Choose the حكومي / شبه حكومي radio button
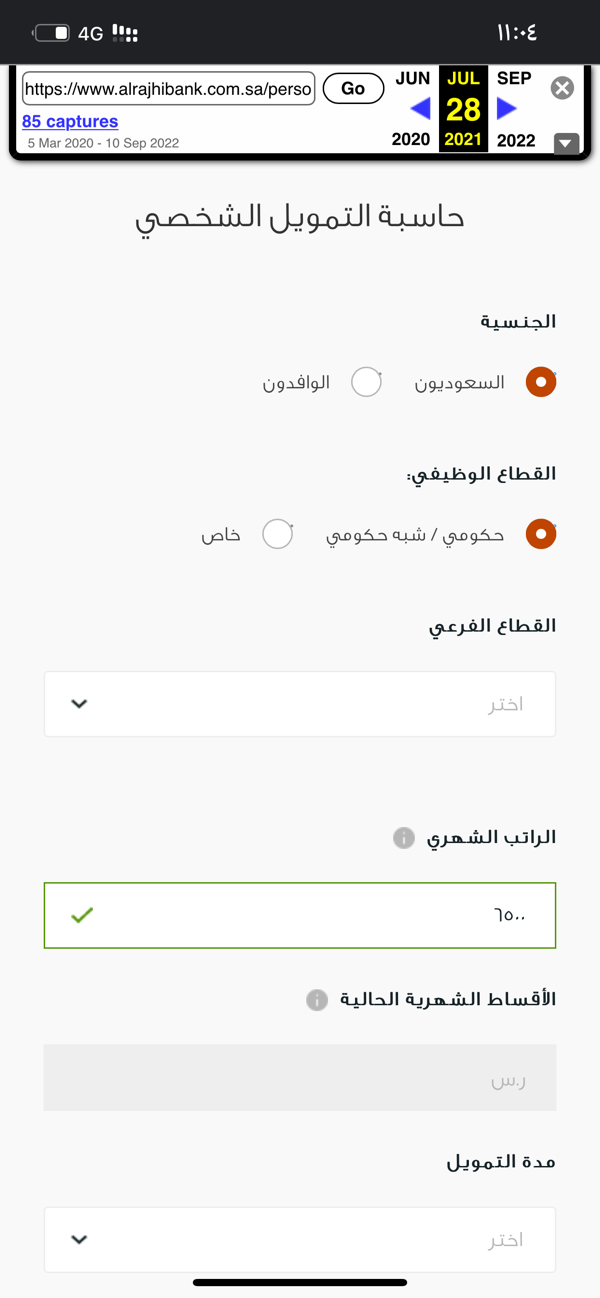The height and width of the screenshot is (1298, 600). coord(541,534)
